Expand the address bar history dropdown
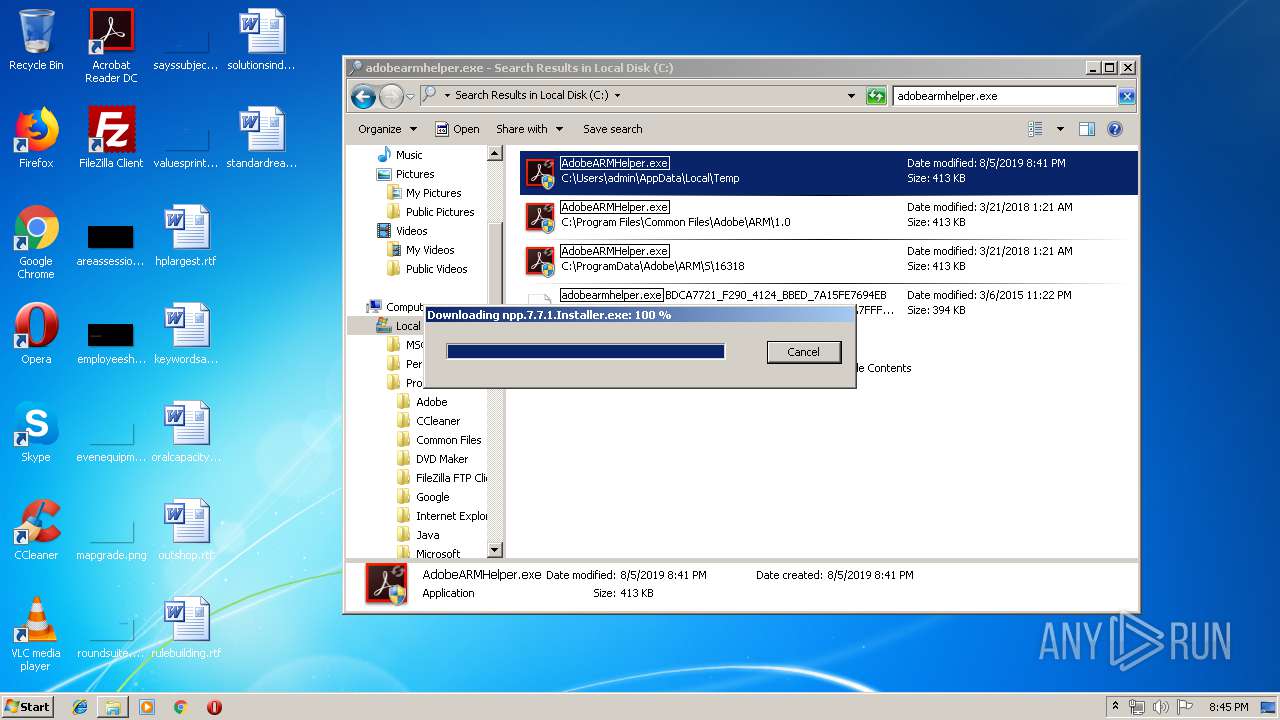The image size is (1280, 720). 851,96
